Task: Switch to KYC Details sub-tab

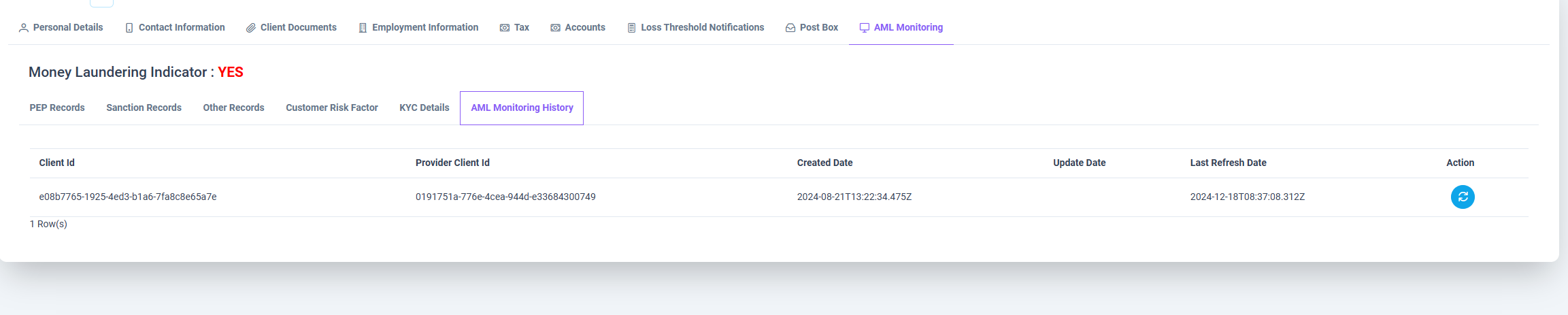Action: pyautogui.click(x=424, y=108)
